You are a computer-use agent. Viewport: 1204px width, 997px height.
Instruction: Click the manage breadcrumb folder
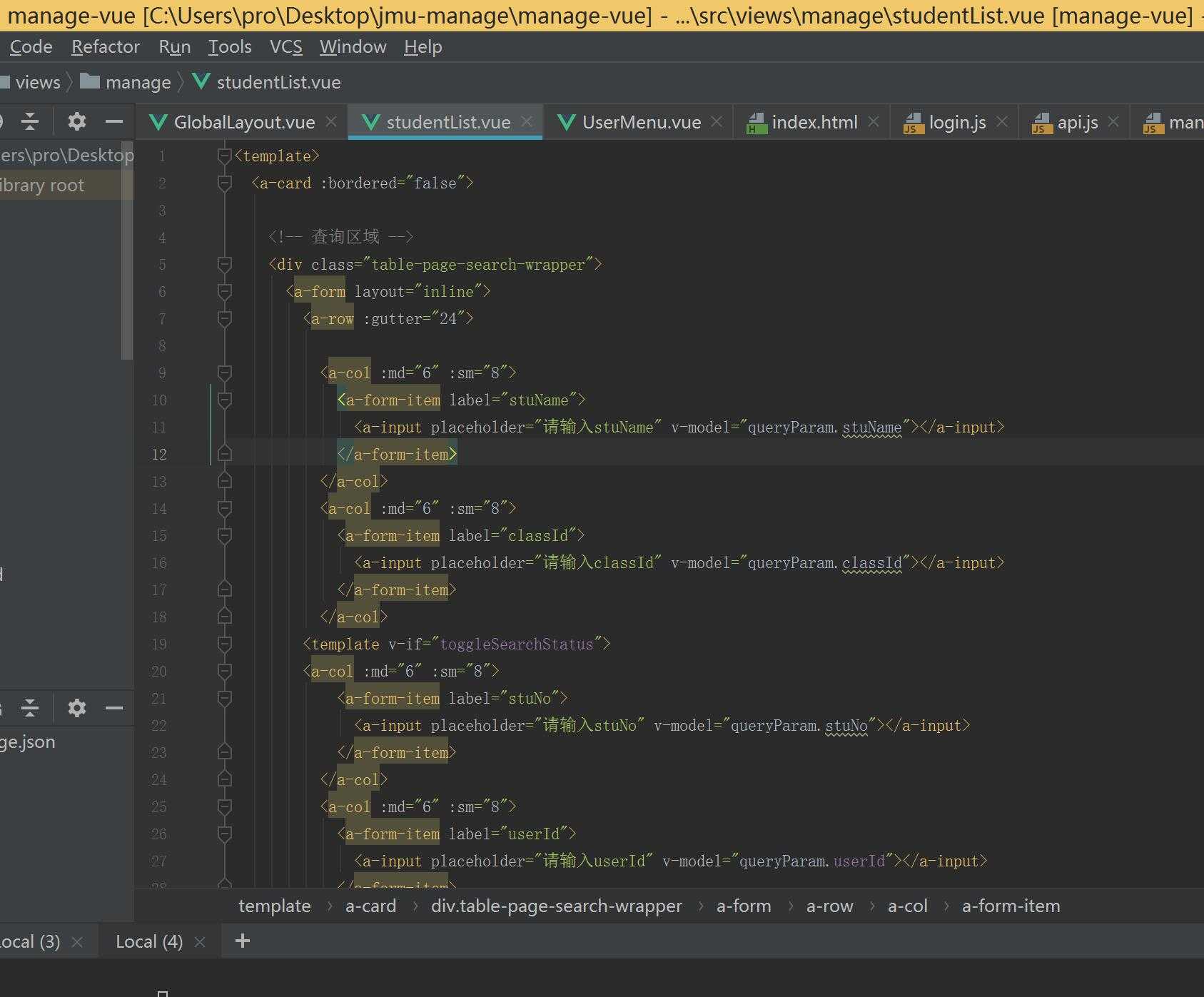125,82
